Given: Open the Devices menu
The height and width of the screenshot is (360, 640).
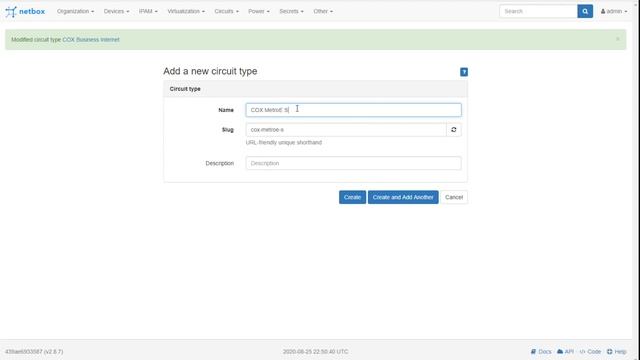Looking at the screenshot, I should tap(116, 11).
